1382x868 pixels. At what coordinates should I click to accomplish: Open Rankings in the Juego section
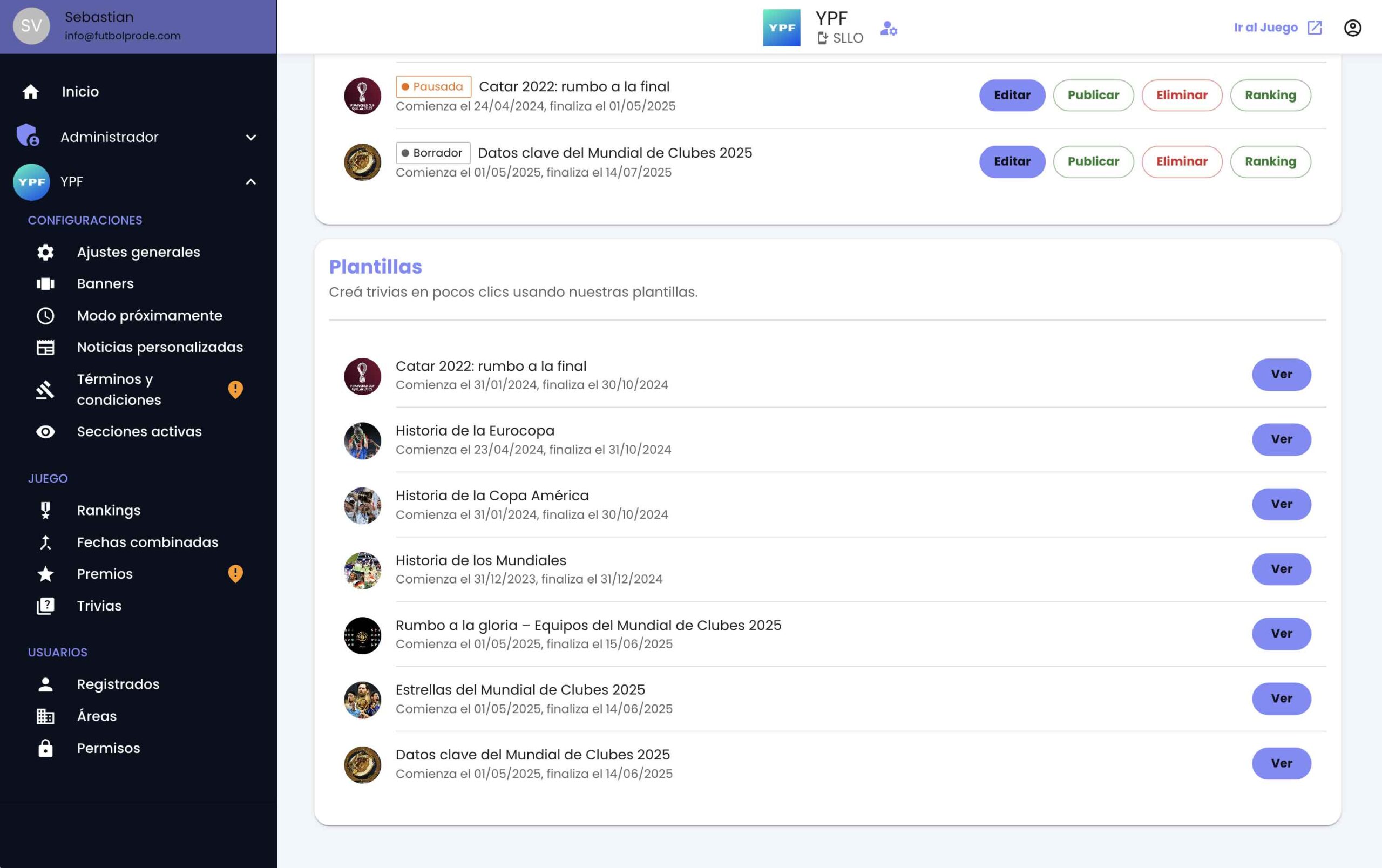[109, 511]
